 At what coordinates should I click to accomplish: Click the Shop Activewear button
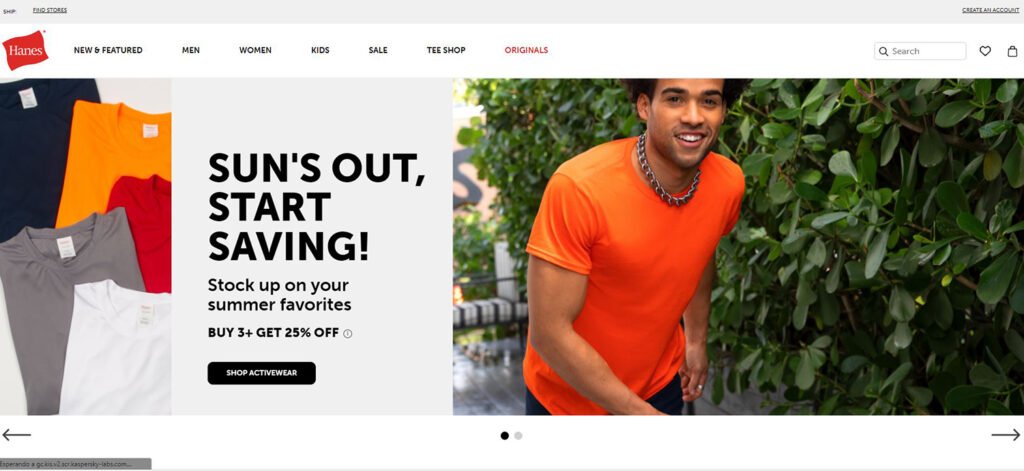pos(261,373)
